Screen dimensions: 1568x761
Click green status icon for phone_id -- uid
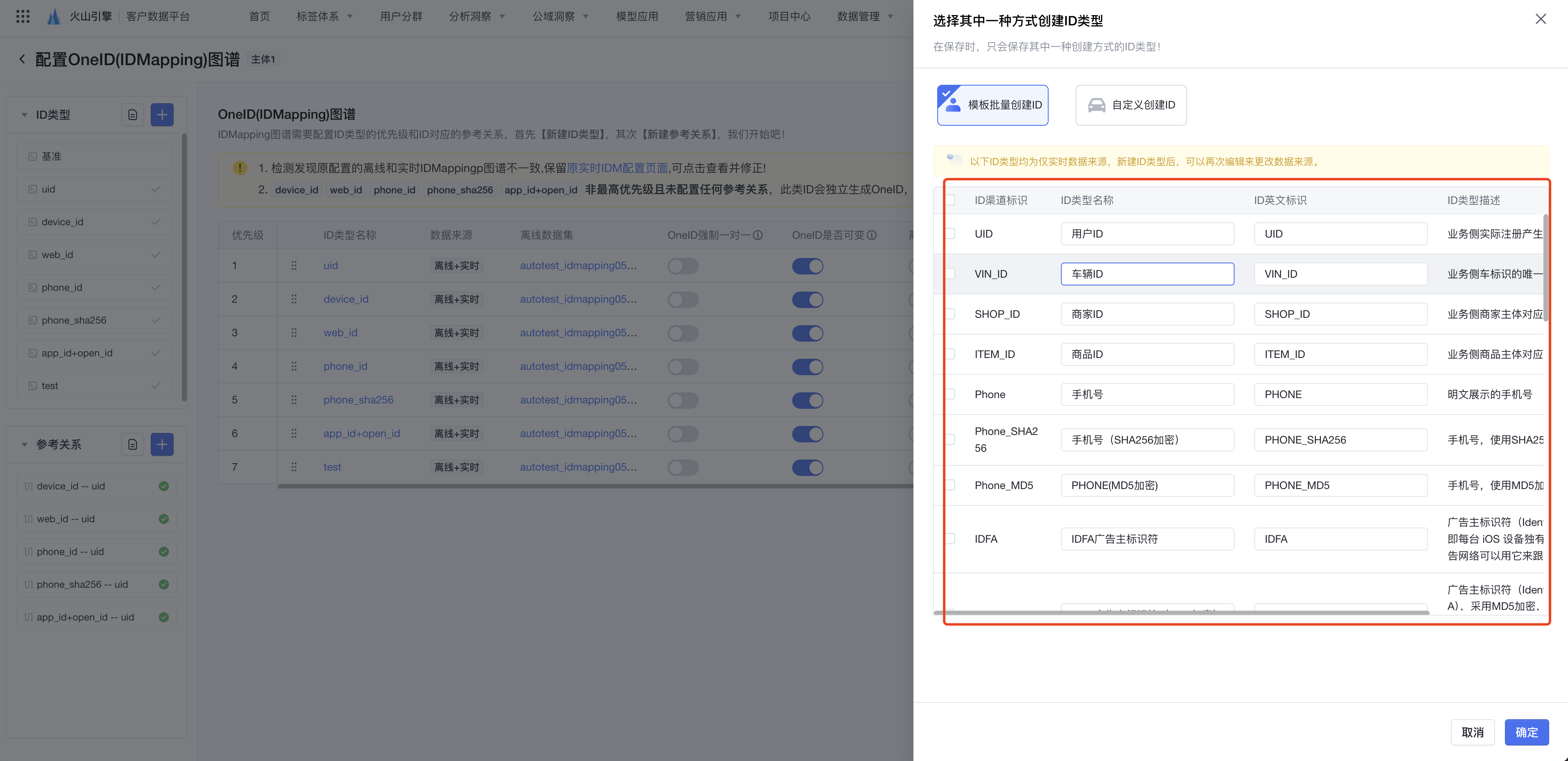pyautogui.click(x=164, y=552)
